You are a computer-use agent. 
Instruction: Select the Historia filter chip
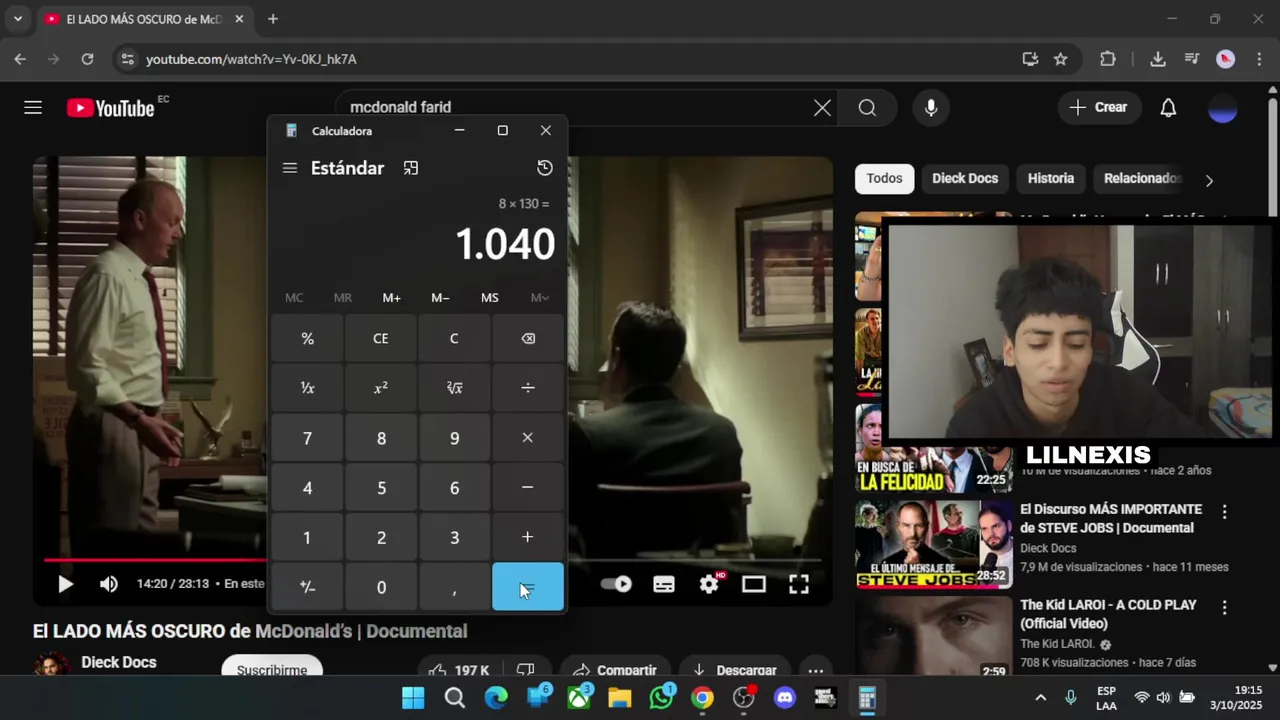pos(1051,178)
